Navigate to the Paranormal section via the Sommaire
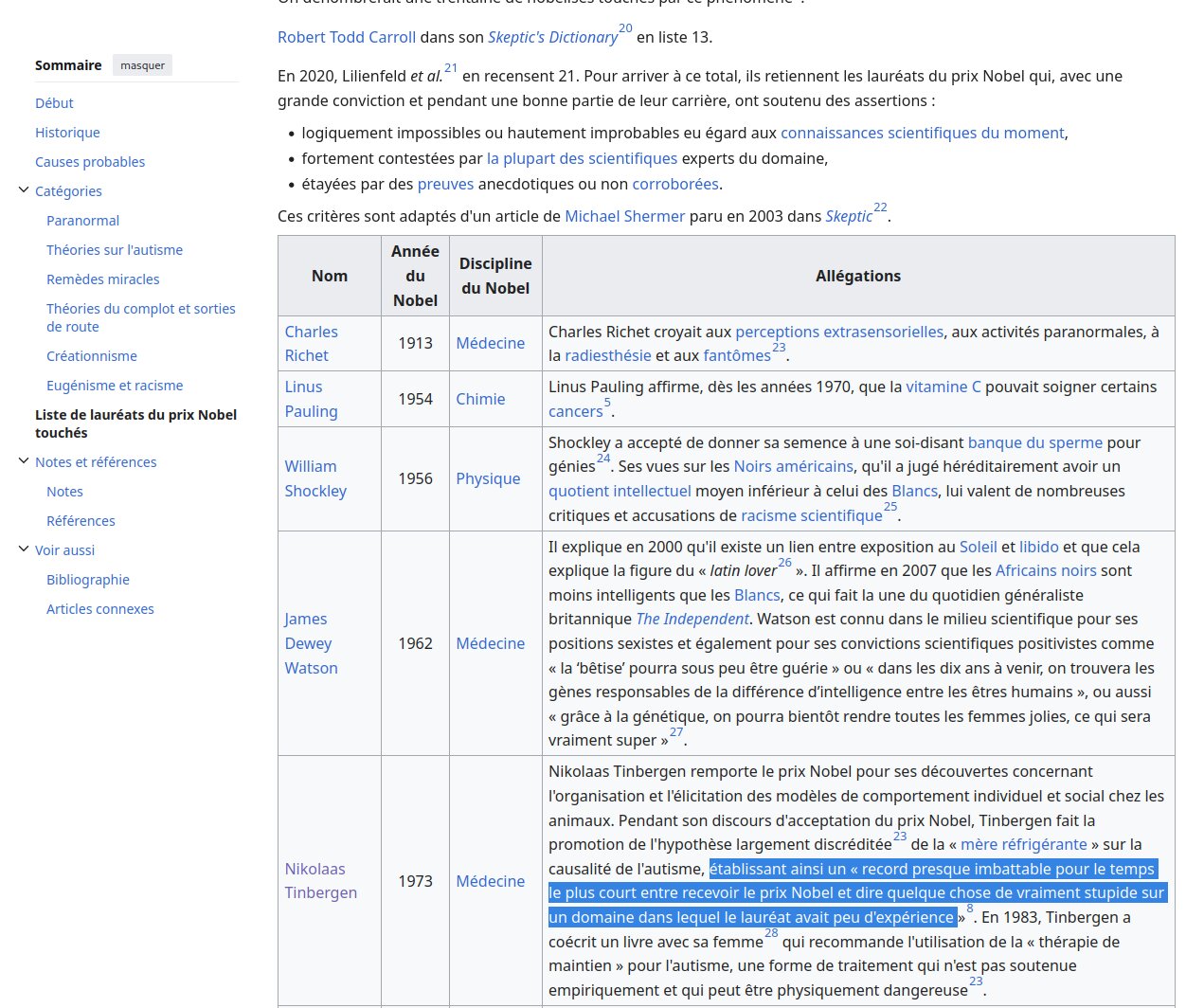The height and width of the screenshot is (1008, 1186). coord(82,220)
